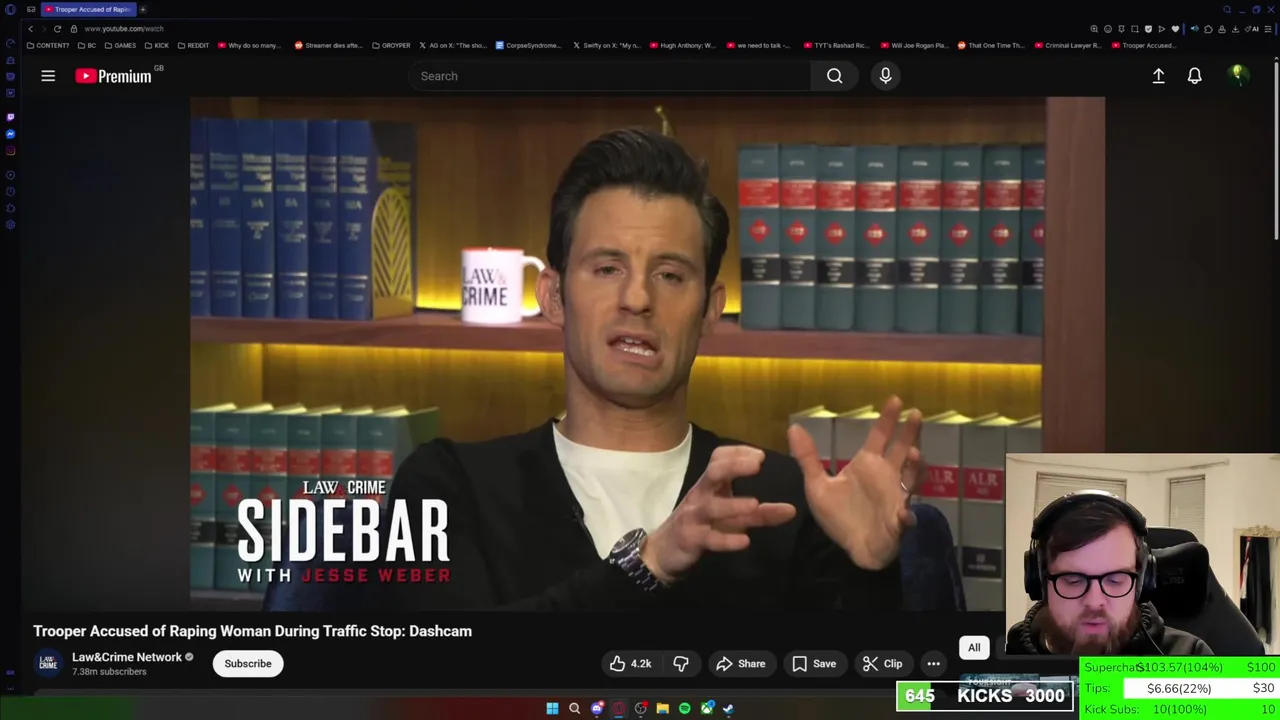
Task: Focus the YouTube search input field
Action: (x=610, y=76)
